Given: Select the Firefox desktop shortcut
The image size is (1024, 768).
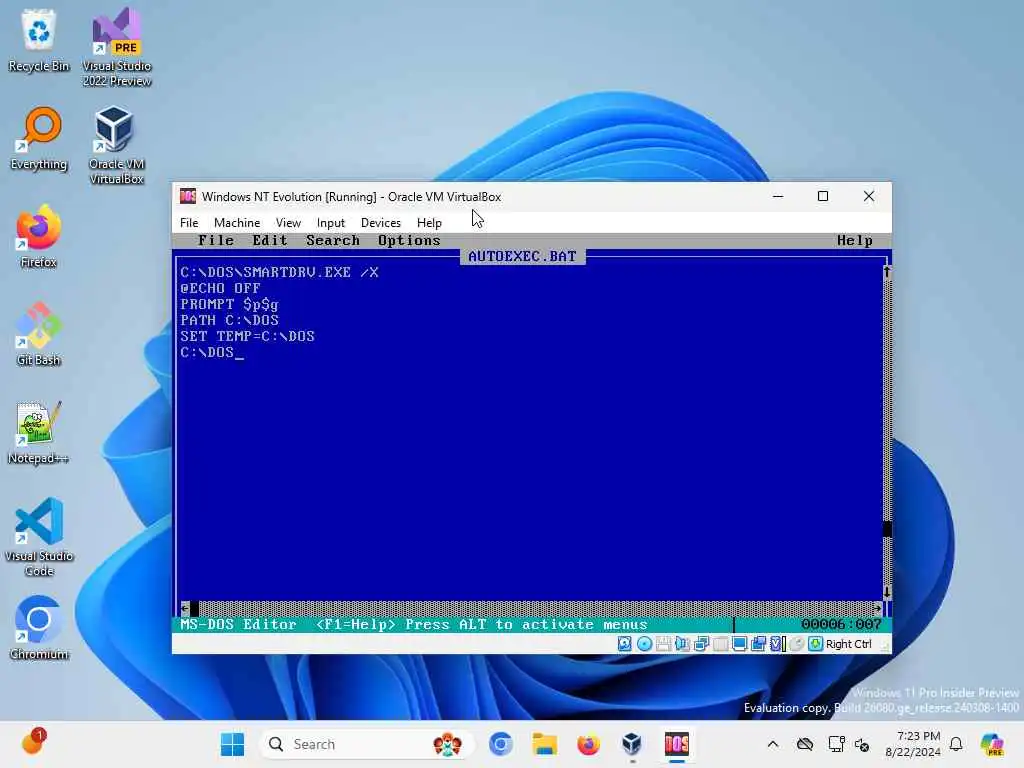Looking at the screenshot, I should 39,236.
